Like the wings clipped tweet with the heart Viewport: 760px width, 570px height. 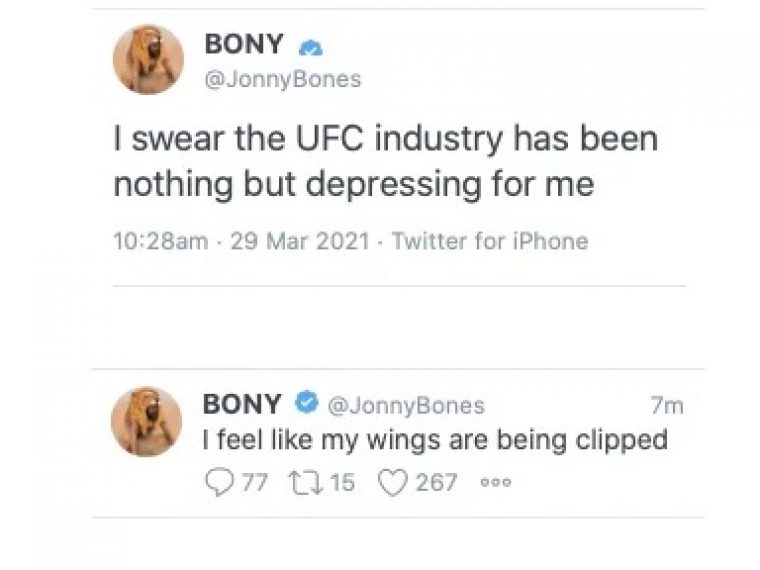(392, 483)
